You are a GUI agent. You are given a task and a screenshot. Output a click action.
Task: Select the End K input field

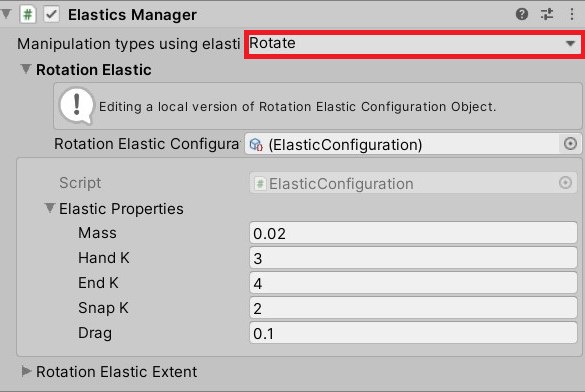(413, 283)
